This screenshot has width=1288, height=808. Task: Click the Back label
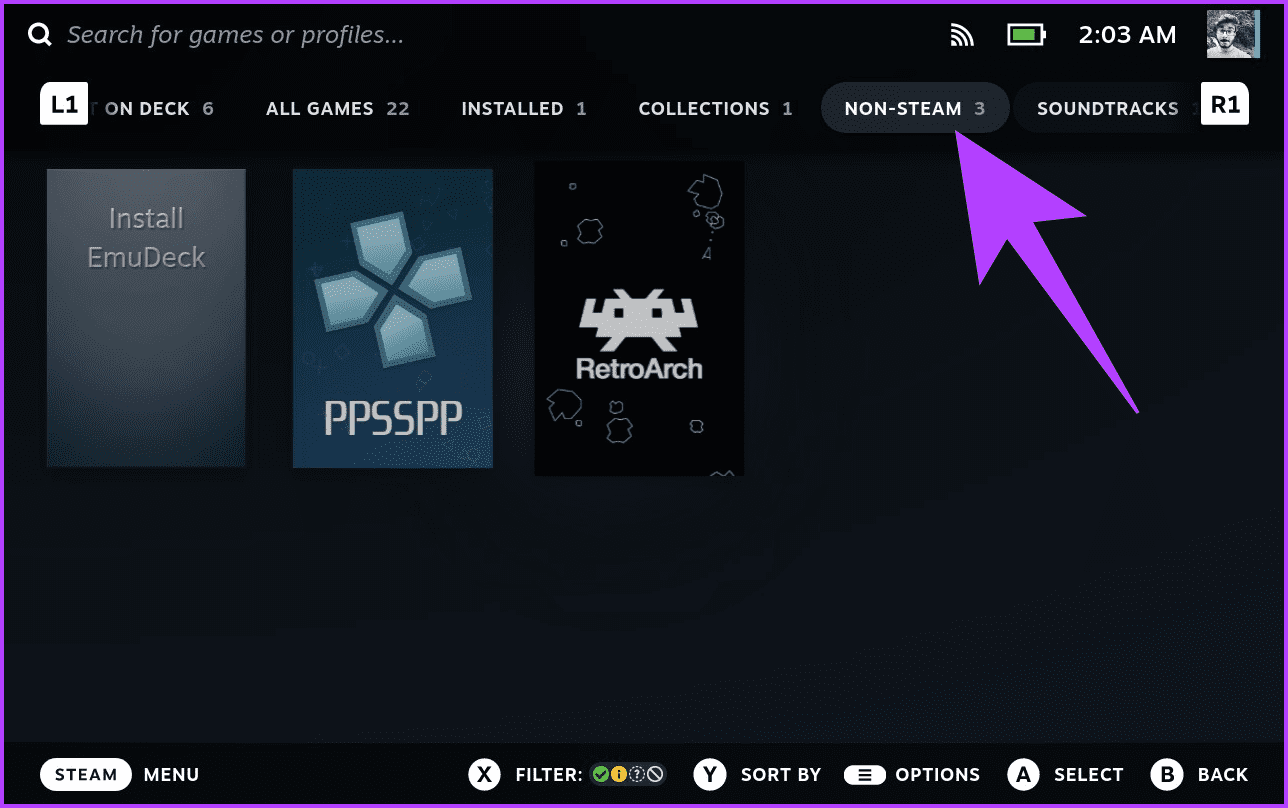pos(1223,775)
